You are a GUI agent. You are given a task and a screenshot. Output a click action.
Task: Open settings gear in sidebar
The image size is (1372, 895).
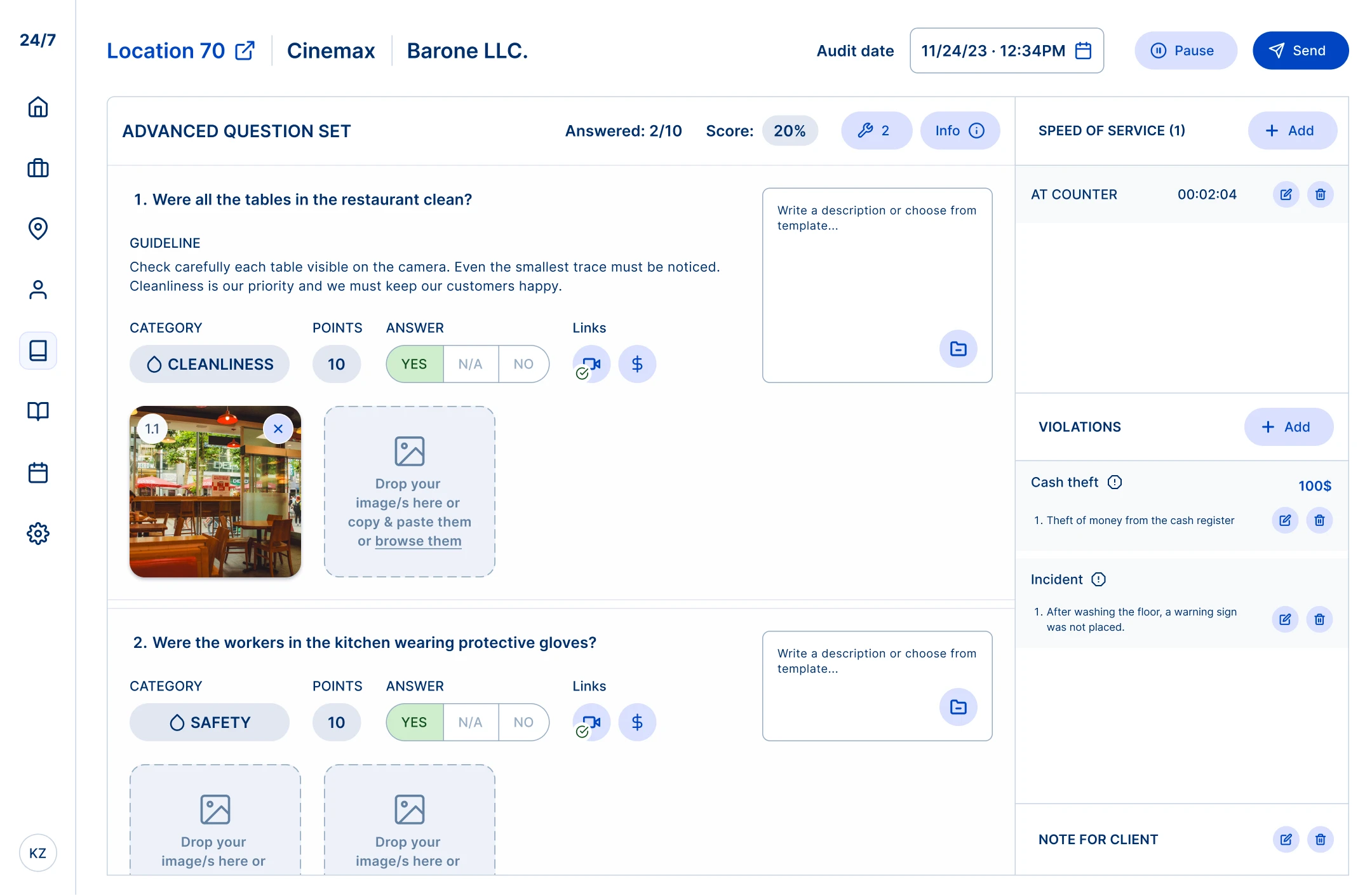tap(38, 534)
